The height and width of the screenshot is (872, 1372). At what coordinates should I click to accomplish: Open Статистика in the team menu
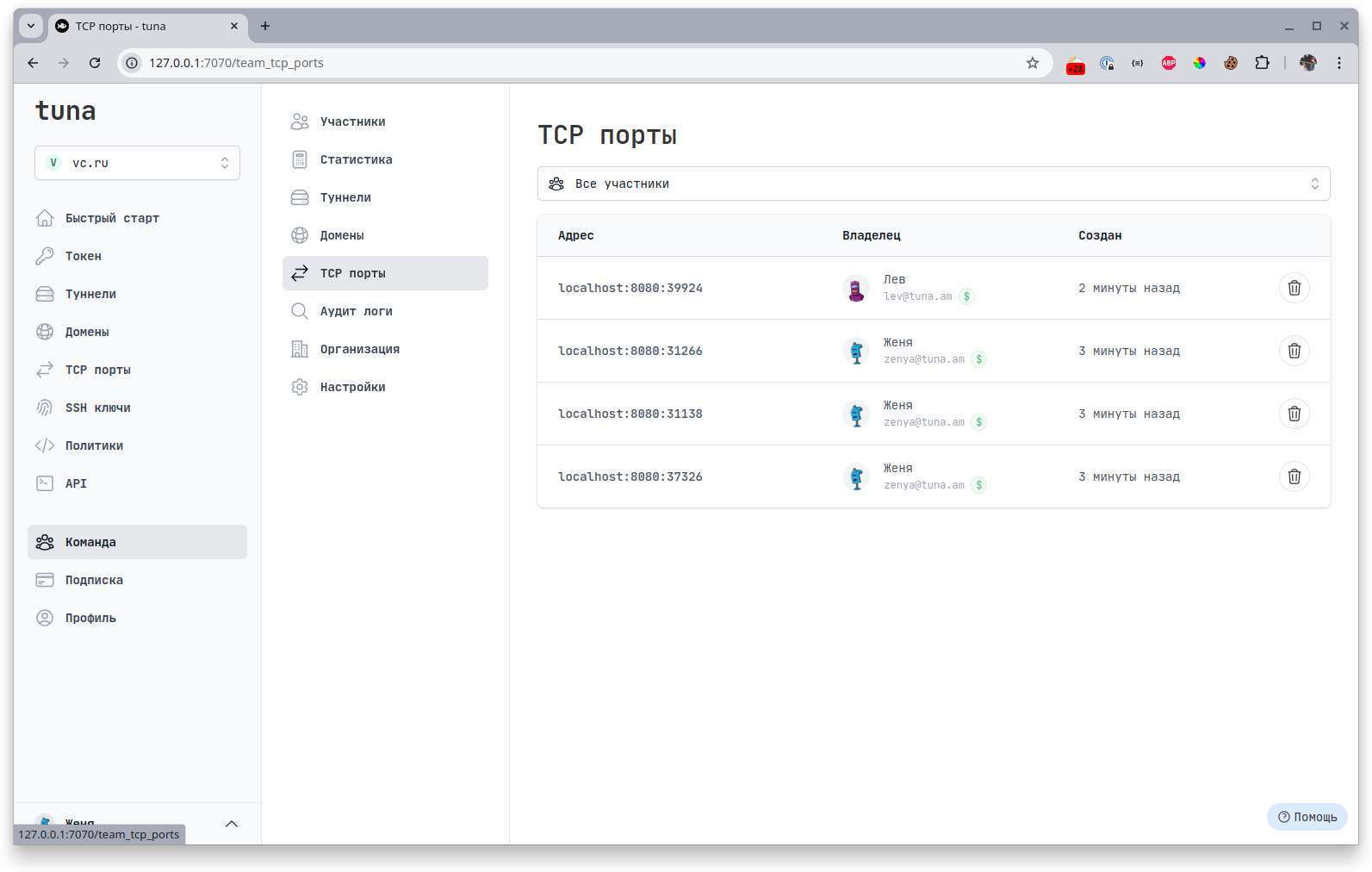(x=385, y=159)
